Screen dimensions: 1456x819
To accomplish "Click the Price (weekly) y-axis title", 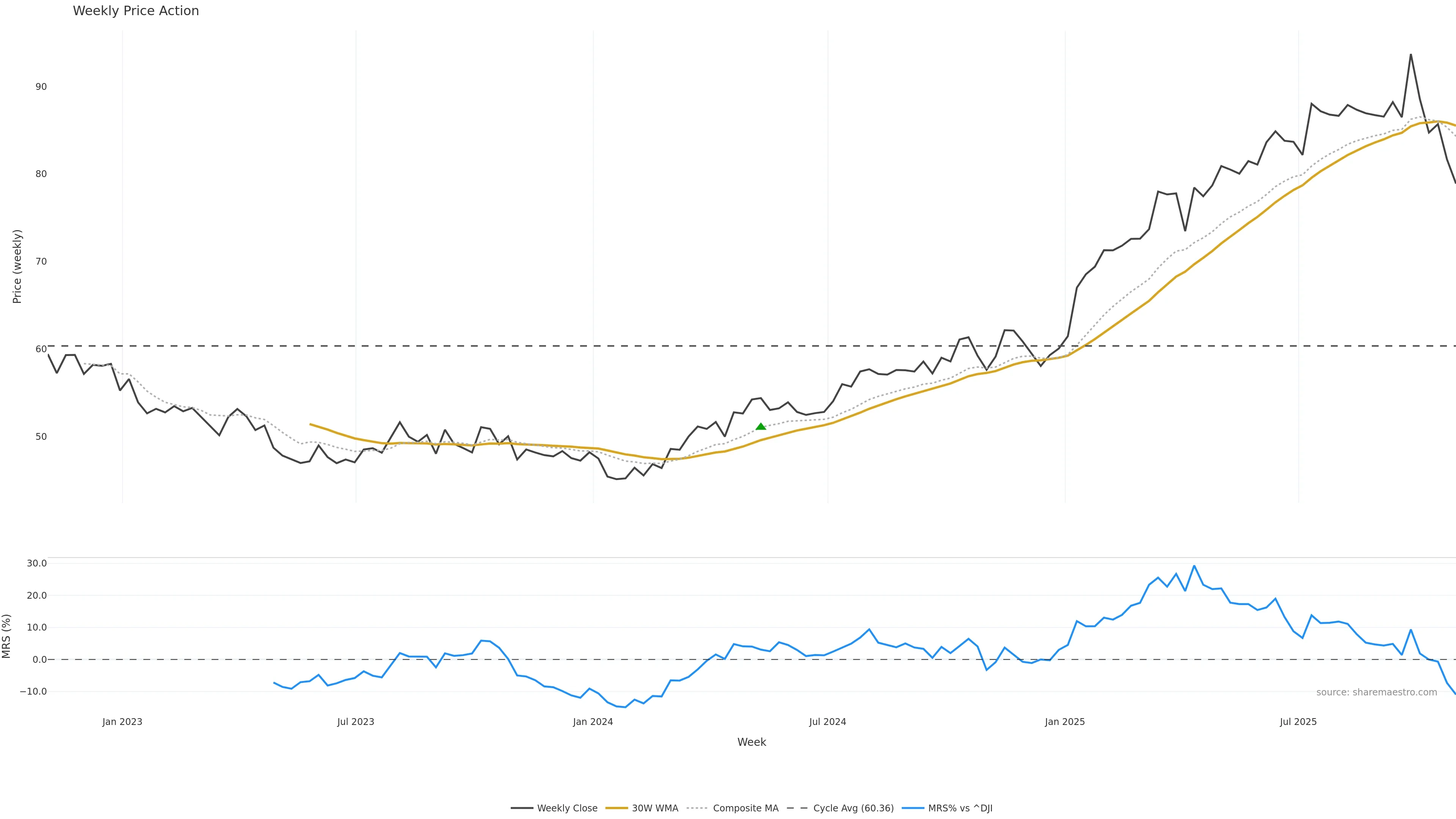I will 17,266.
